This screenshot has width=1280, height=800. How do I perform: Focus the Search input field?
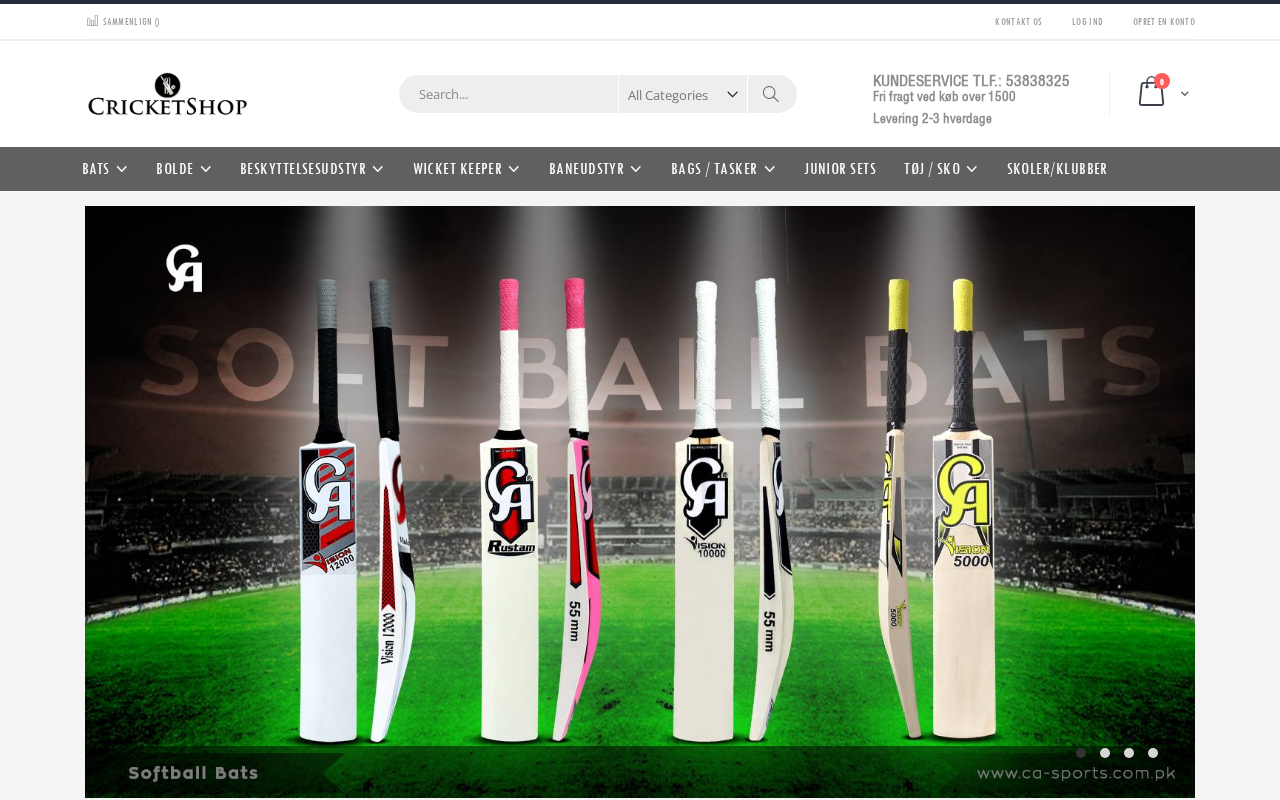pyautogui.click(x=509, y=94)
